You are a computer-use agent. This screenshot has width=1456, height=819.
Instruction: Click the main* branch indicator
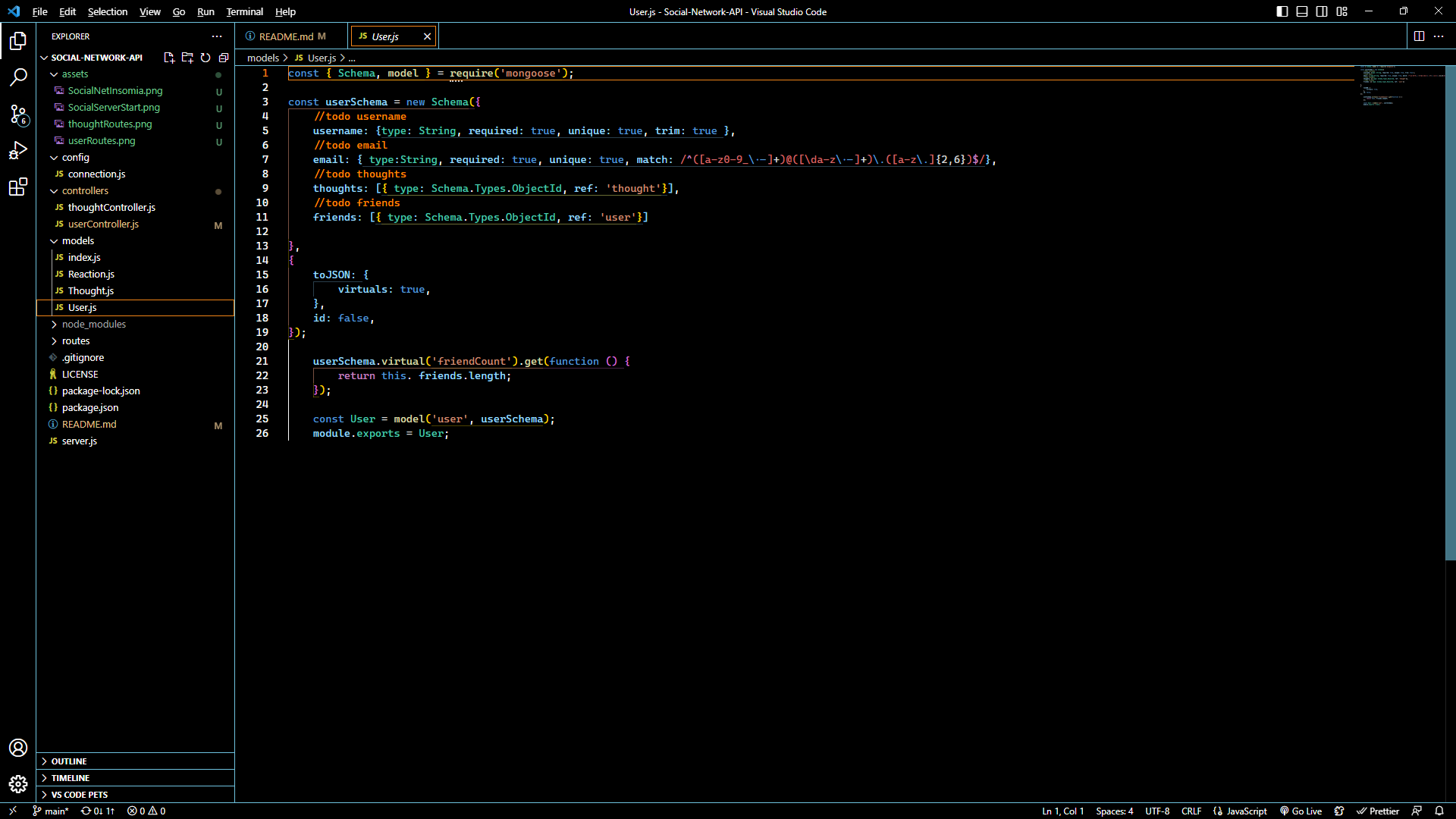(51, 811)
